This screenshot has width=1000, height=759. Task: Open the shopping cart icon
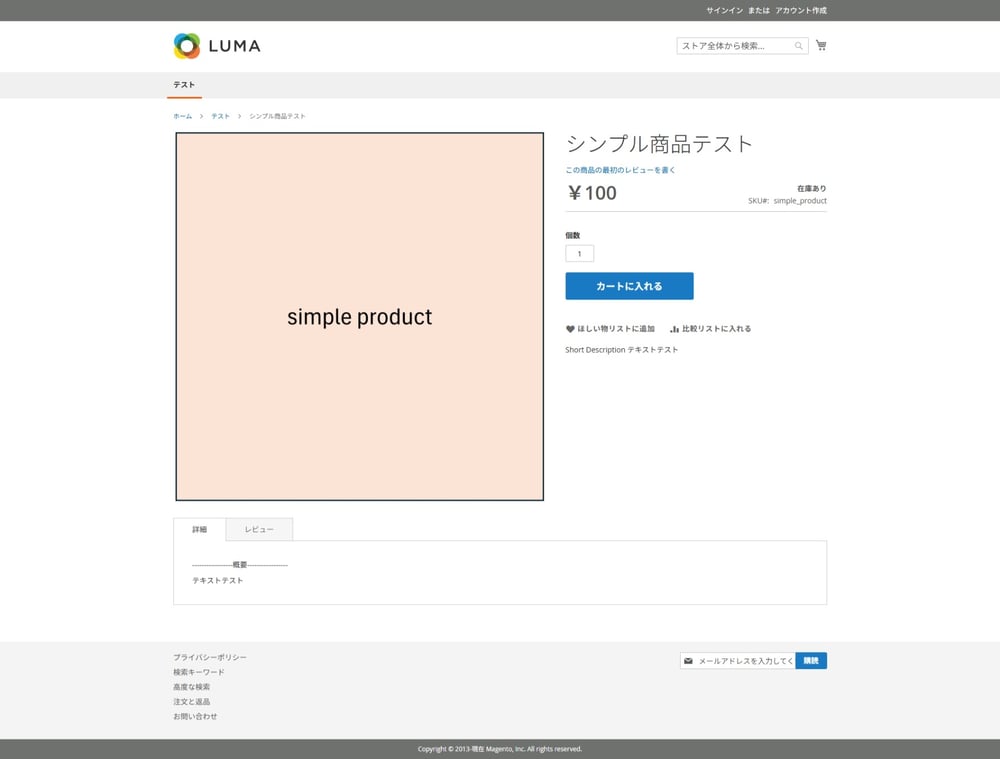821,45
